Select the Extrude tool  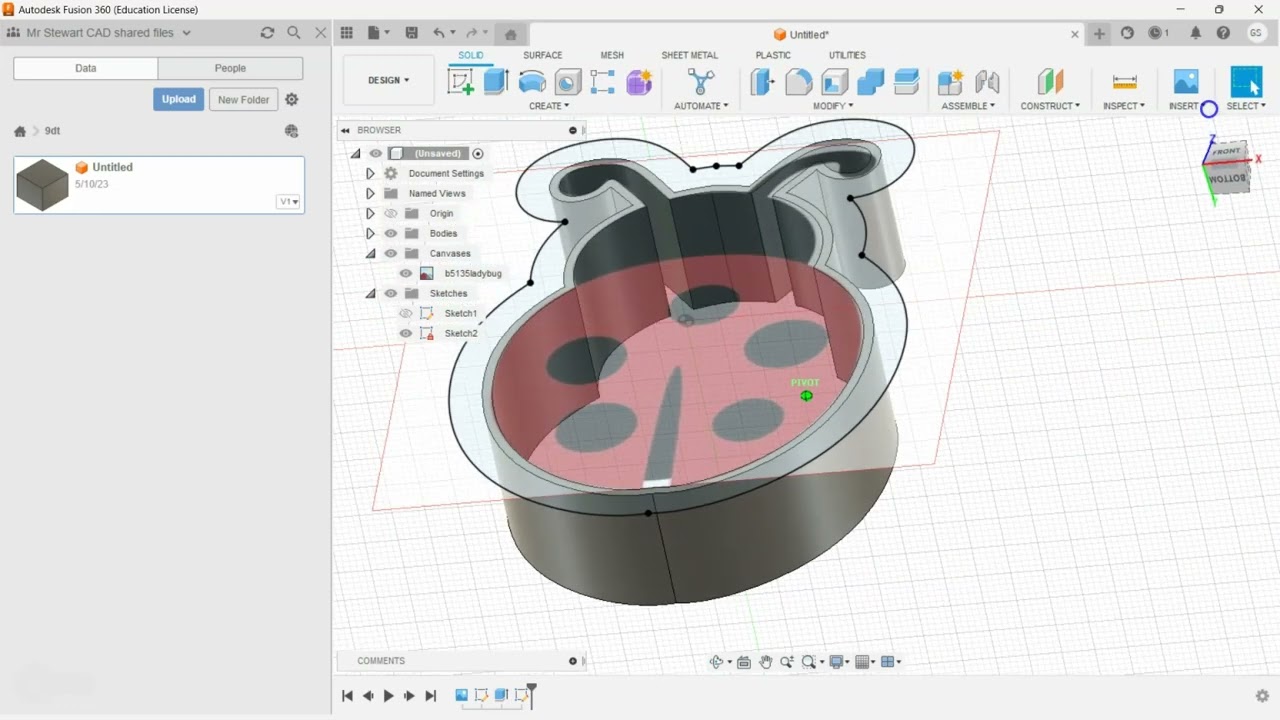[x=497, y=82]
